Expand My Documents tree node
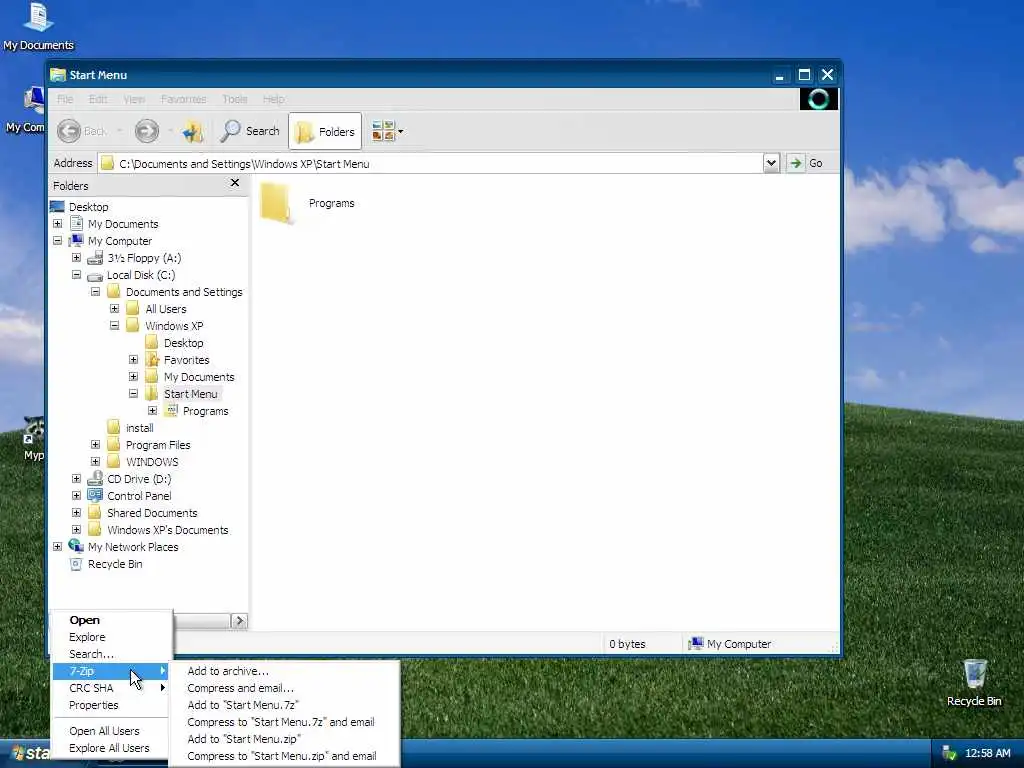Viewport: 1024px width, 768px height. [57, 224]
